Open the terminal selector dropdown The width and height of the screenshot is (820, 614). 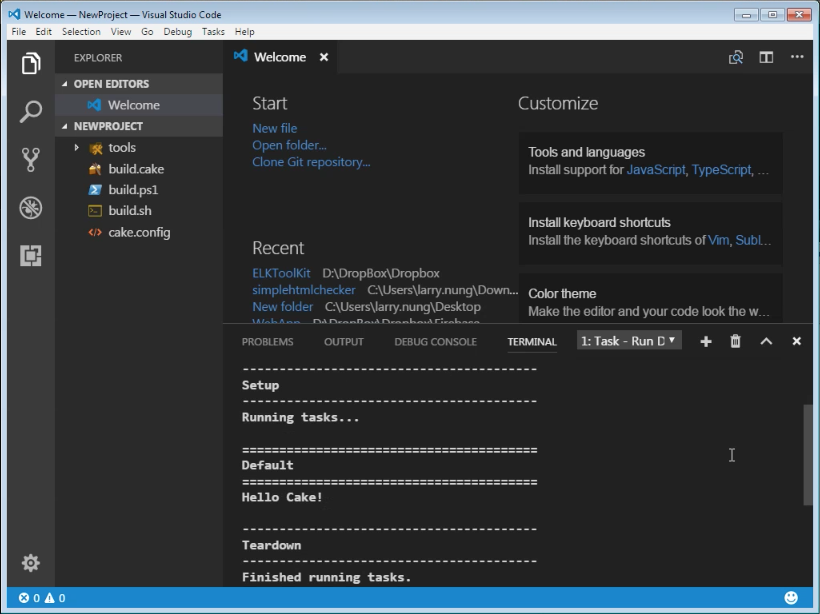tap(629, 341)
